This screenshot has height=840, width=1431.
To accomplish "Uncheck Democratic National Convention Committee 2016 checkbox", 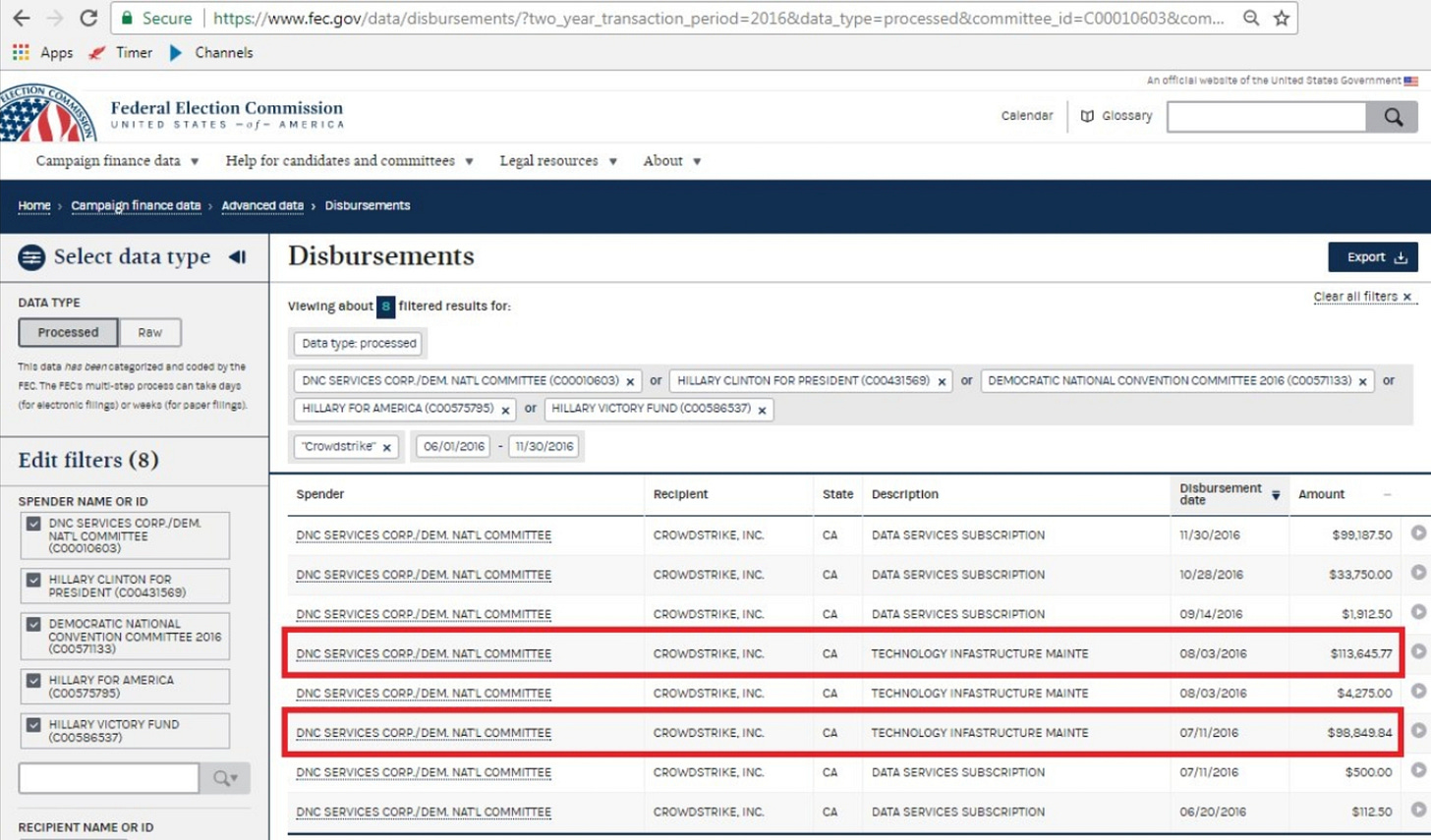I will pos(33,624).
